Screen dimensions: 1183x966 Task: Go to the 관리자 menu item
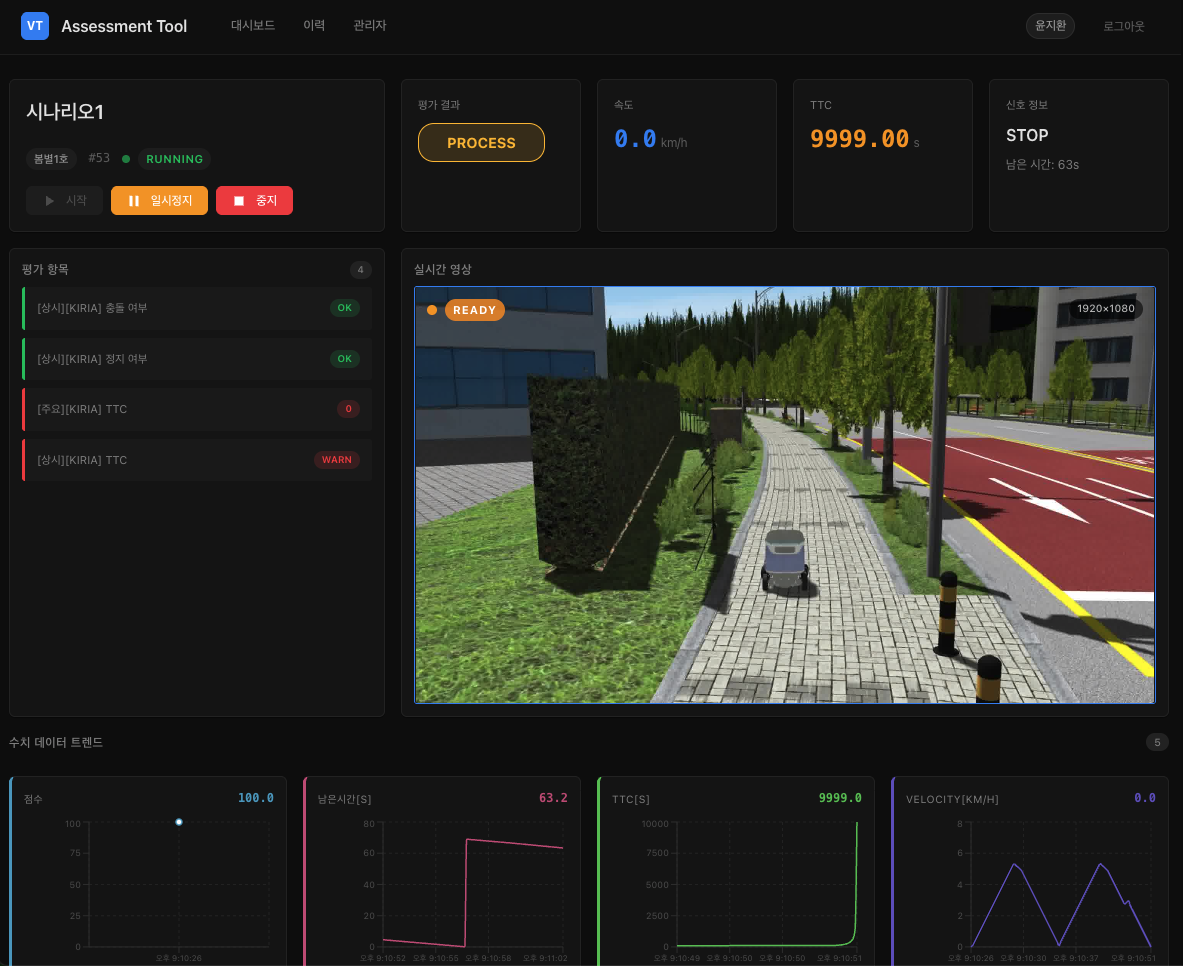(370, 26)
